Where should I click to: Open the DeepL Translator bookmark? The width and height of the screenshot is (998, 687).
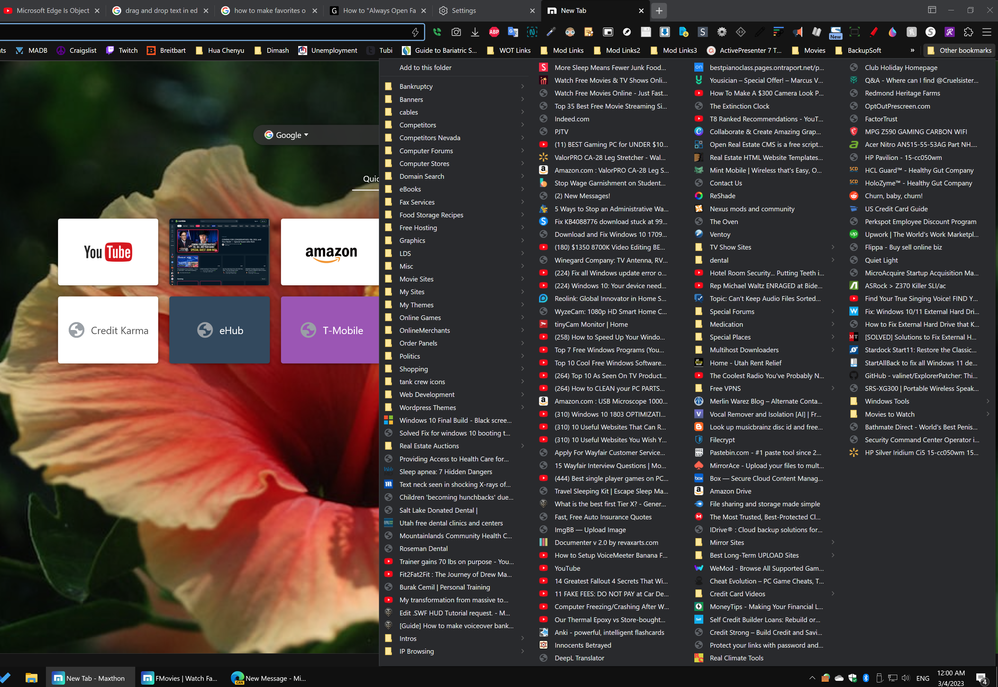[579, 658]
